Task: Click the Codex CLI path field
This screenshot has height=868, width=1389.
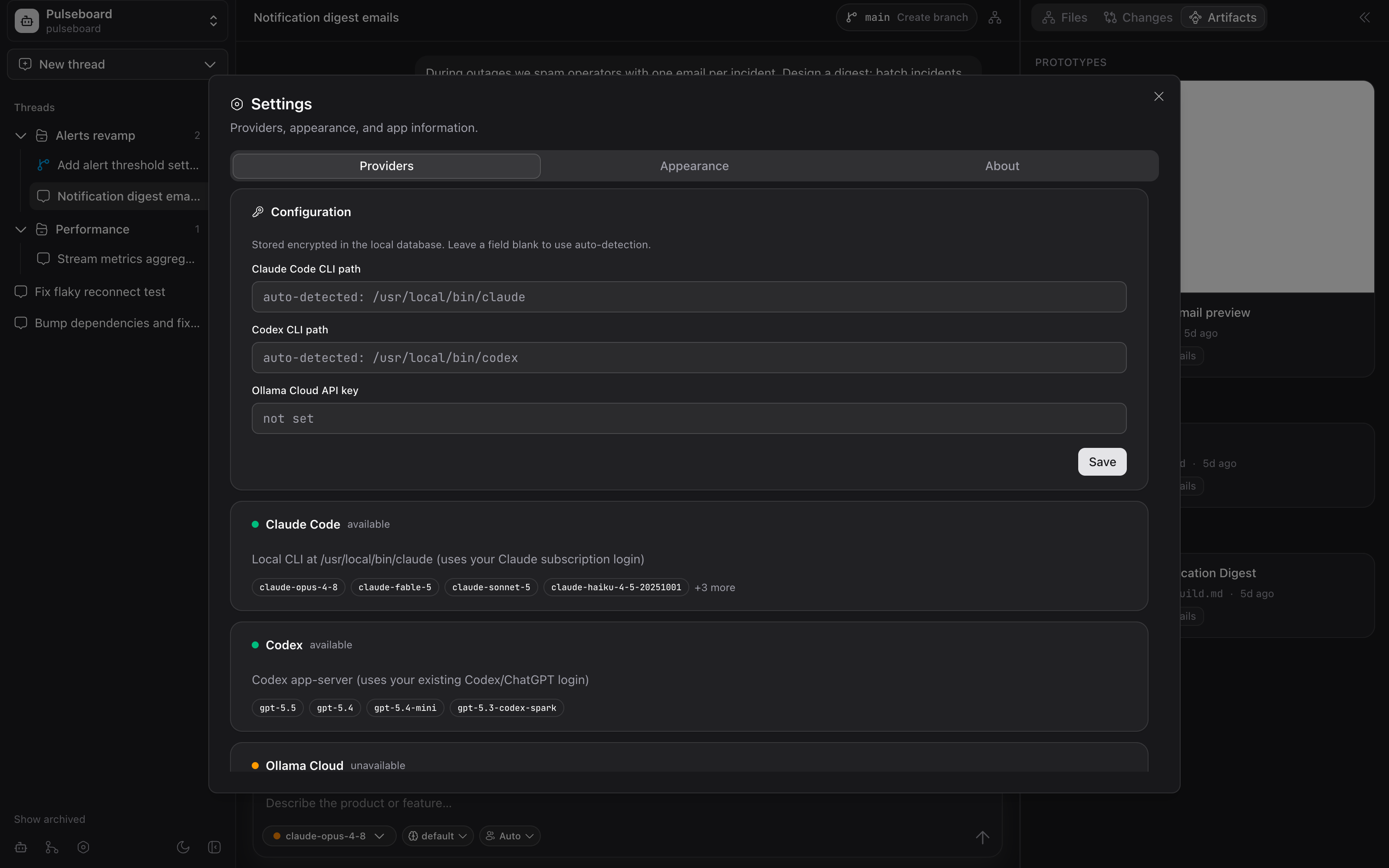Action: point(689,358)
